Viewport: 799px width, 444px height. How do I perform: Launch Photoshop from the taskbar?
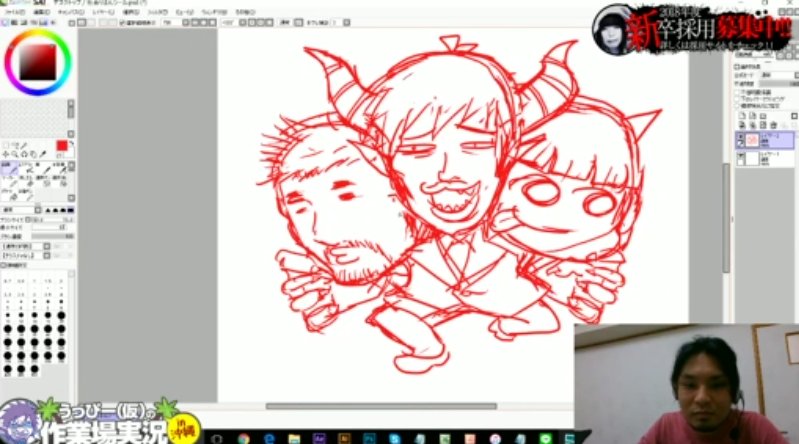click(370, 437)
